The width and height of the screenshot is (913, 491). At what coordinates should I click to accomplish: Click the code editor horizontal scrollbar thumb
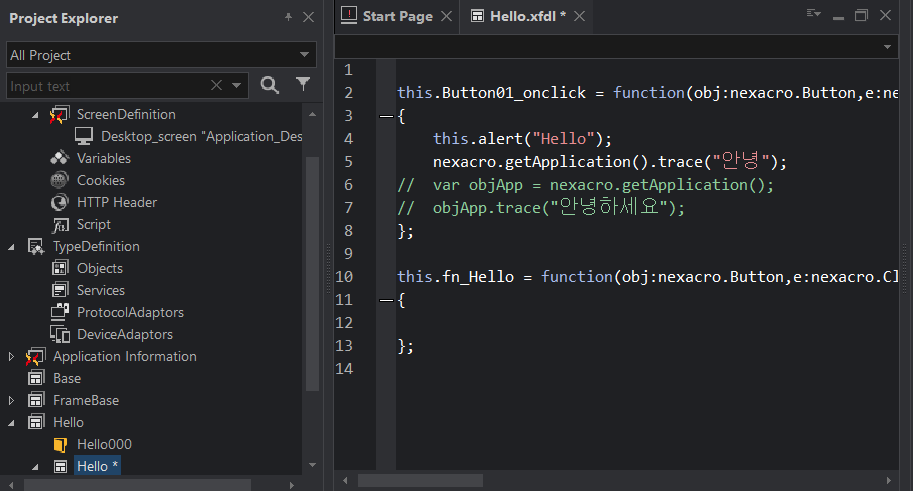(420, 481)
